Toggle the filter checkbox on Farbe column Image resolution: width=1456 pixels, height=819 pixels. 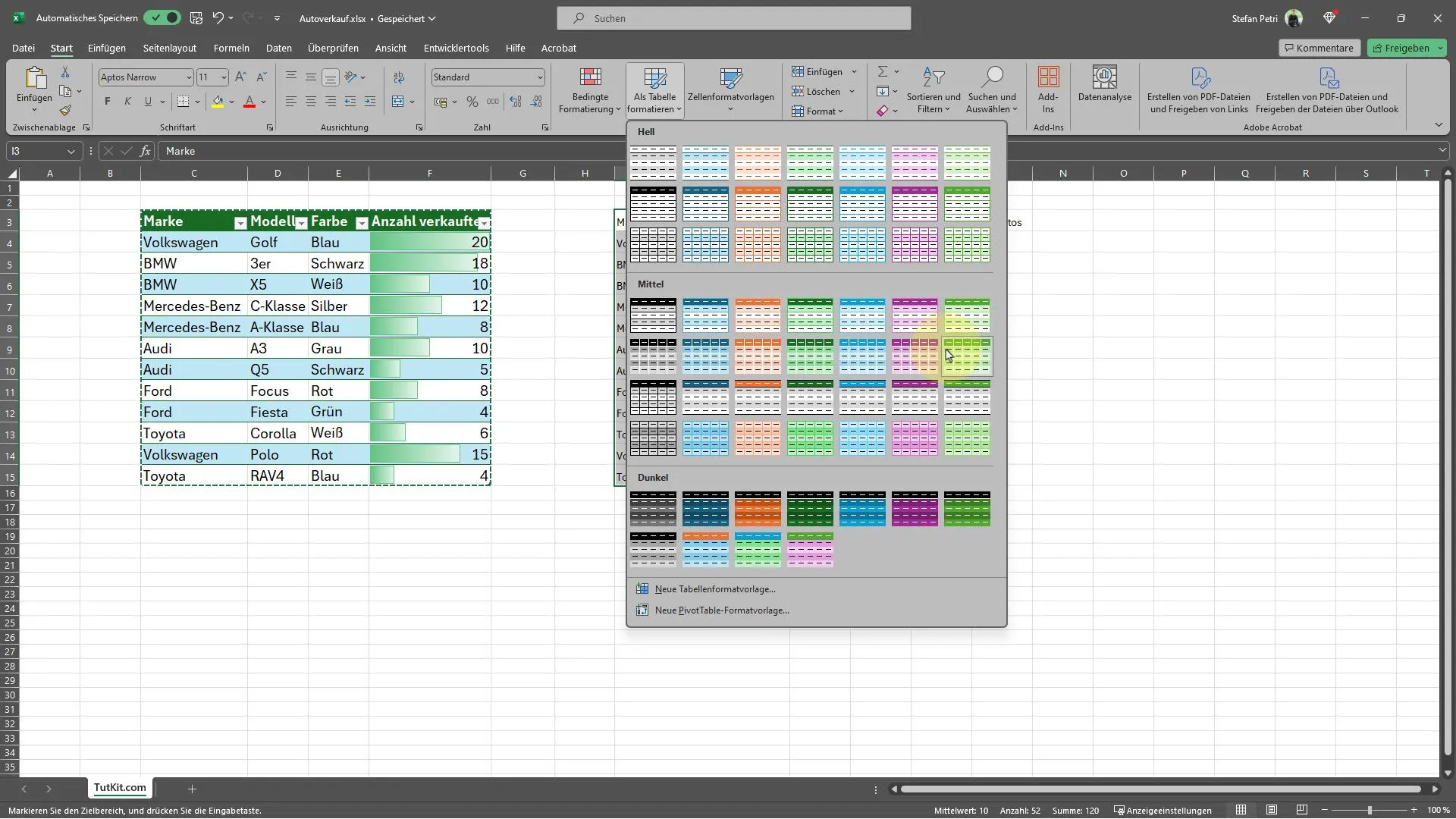point(361,222)
